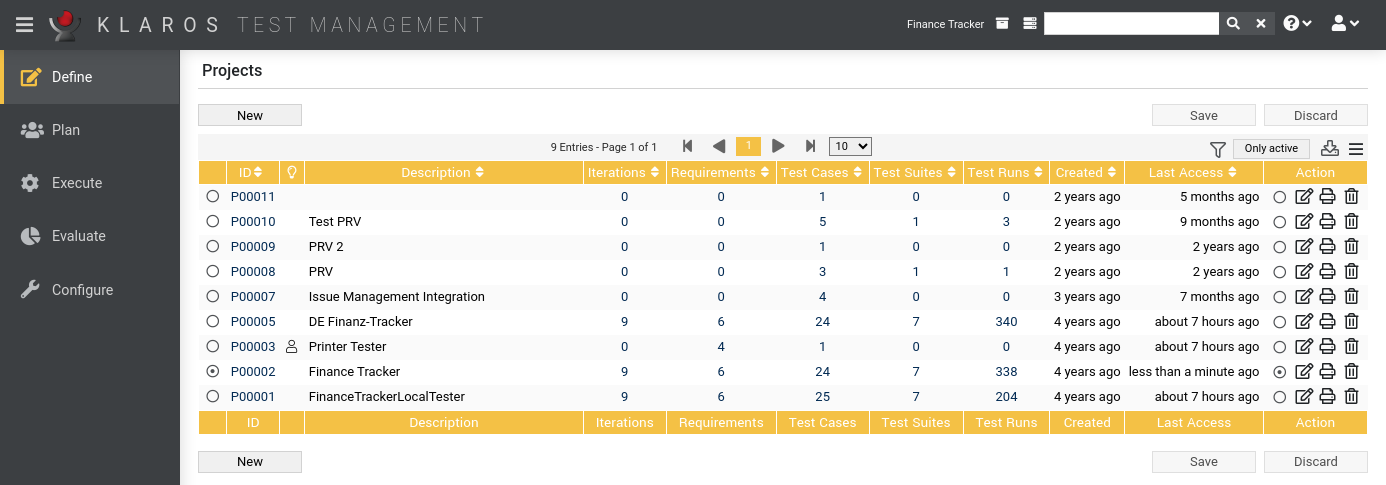Open the user account dropdown menu
This screenshot has height=485, width=1386.
point(1345,24)
